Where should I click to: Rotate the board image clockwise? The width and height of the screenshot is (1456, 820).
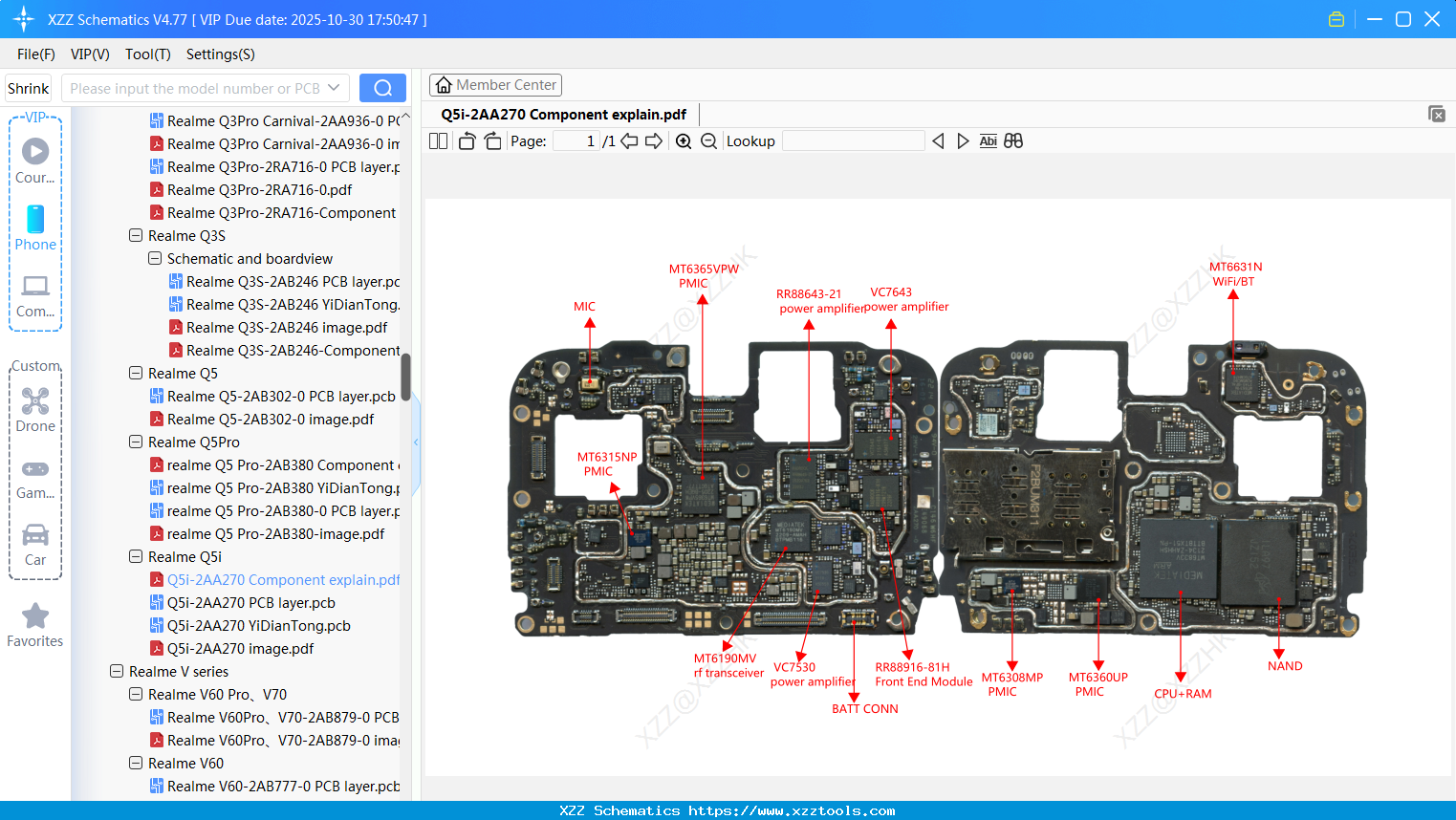click(x=492, y=140)
